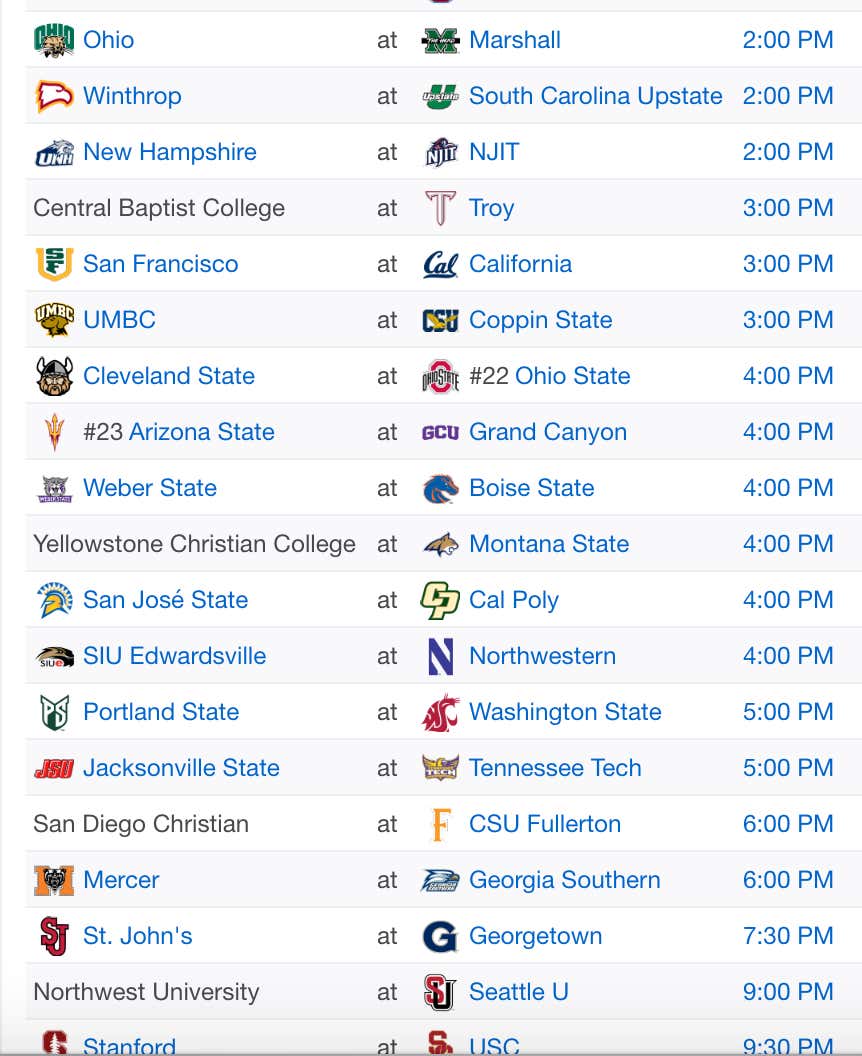Open the South Carolina Upstate team page
862x1056 pixels.
click(x=595, y=96)
